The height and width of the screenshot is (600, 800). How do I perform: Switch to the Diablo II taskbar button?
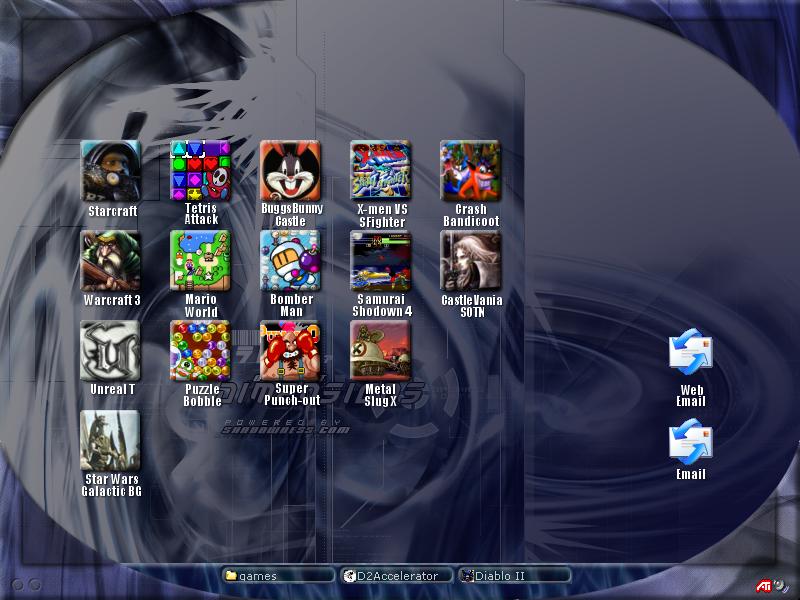click(x=514, y=576)
